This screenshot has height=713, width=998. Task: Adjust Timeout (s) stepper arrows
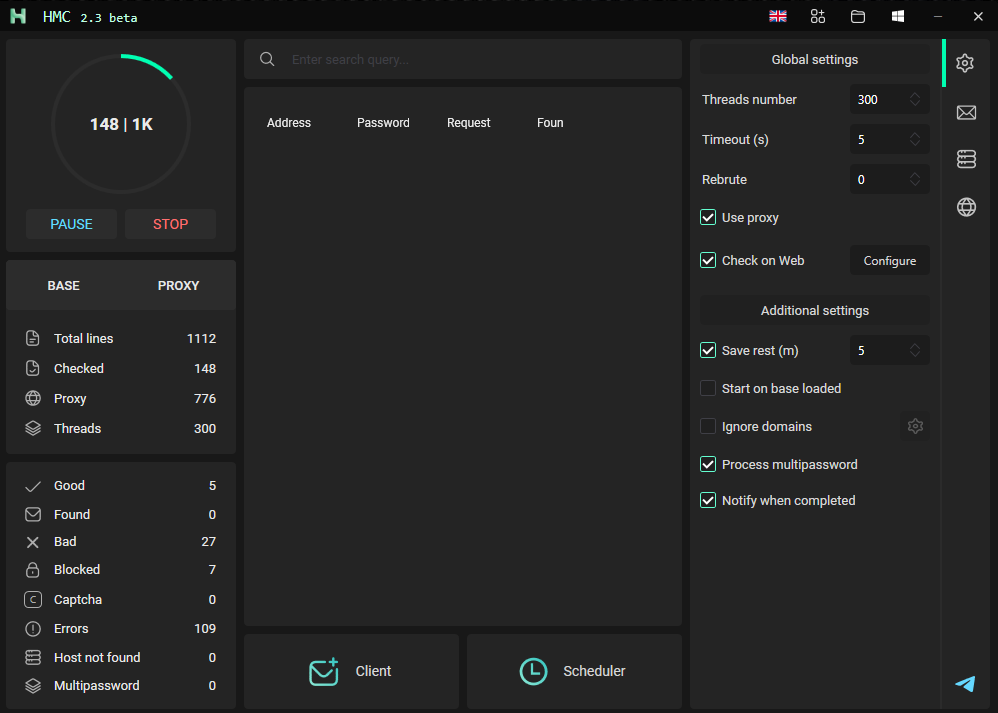click(915, 139)
